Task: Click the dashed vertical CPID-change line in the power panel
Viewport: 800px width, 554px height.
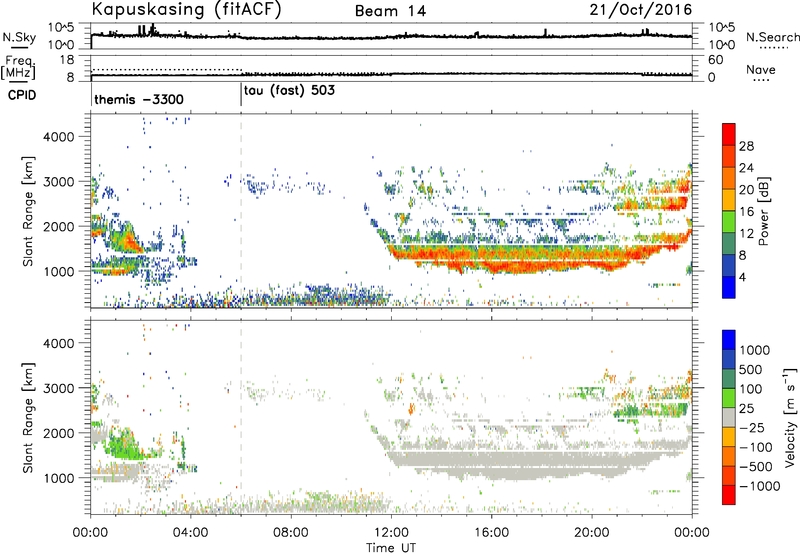Action: [x=241, y=211]
